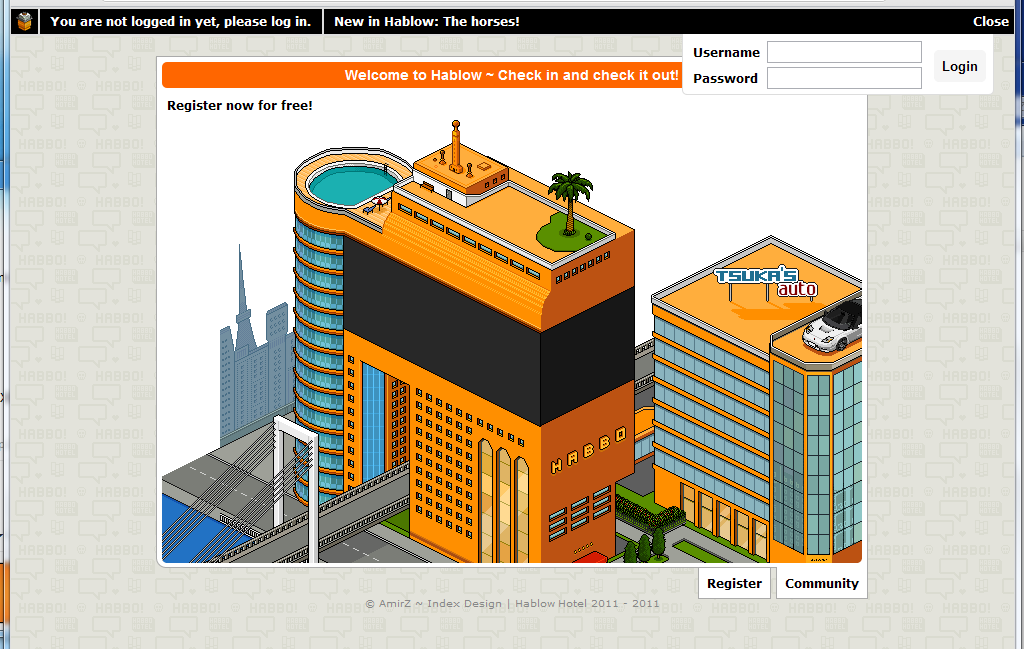Viewport: 1024px width, 649px height.
Task: Click the Tsuka's auto sign
Action: (x=766, y=282)
